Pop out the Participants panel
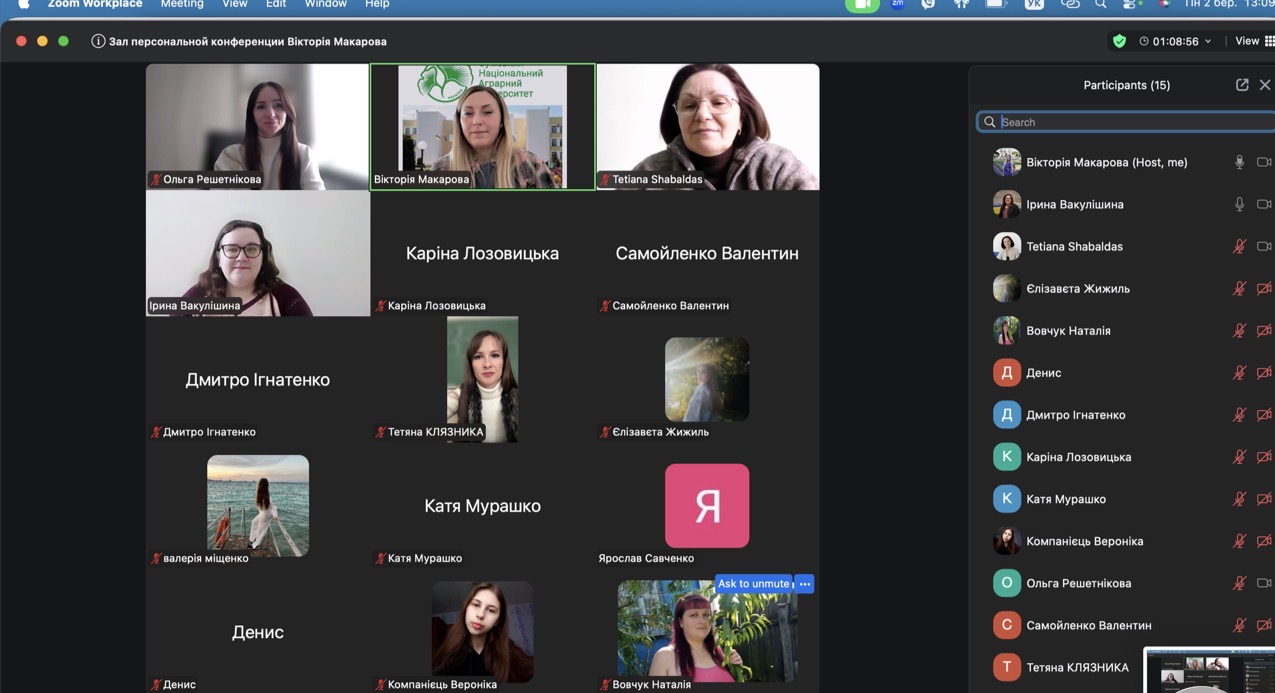The height and width of the screenshot is (693, 1275). tap(1242, 85)
